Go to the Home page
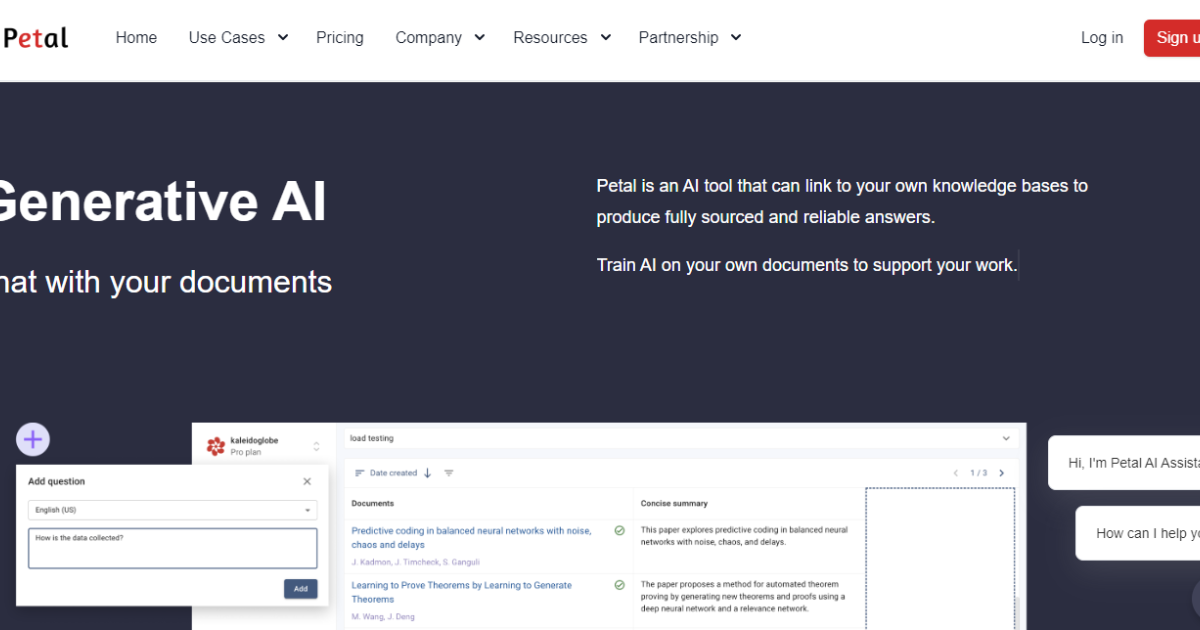Screen dimensions: 1200x630 pos(136,38)
